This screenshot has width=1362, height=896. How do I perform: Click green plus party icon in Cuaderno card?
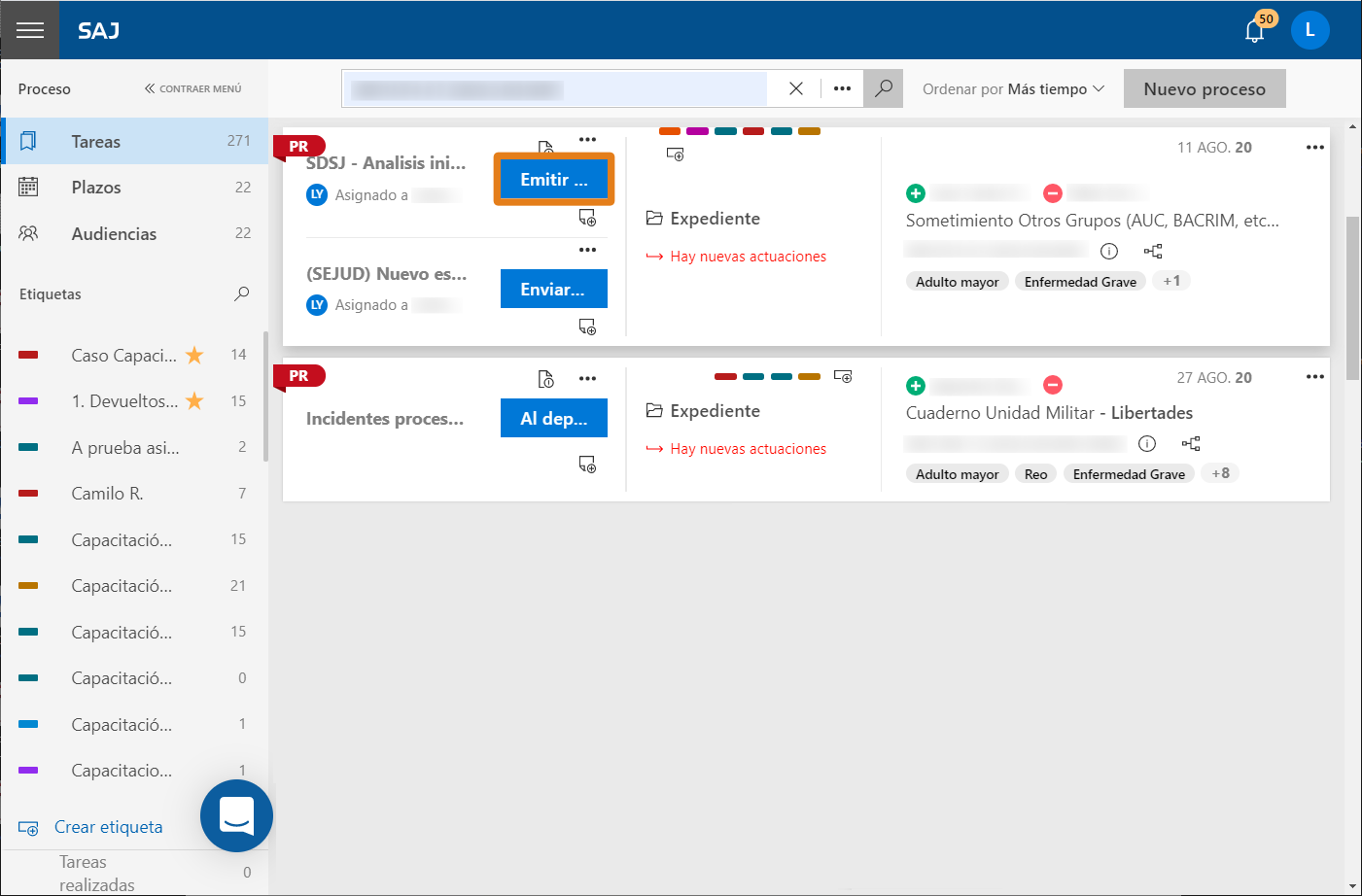coord(915,385)
